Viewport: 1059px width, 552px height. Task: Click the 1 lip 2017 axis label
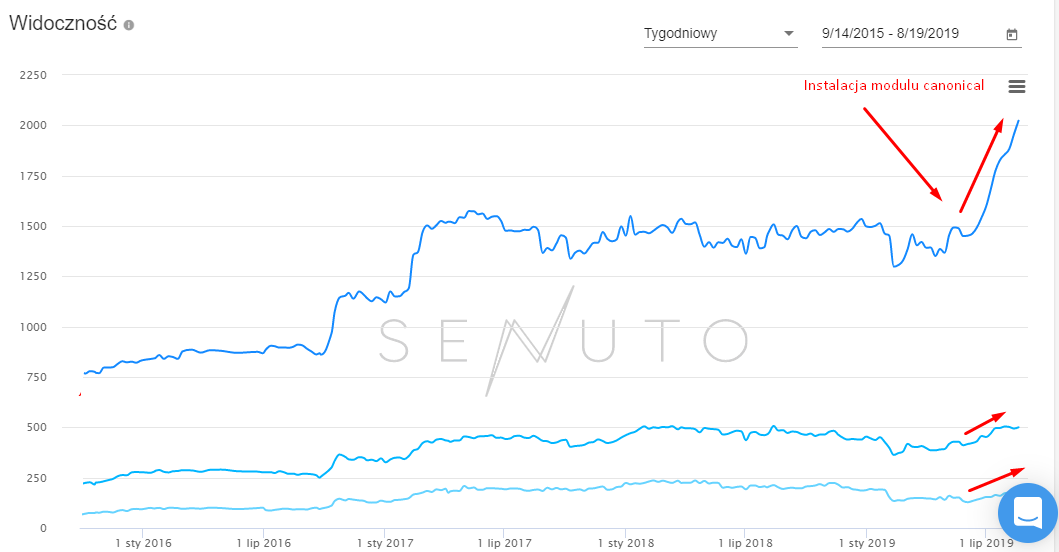coord(504,544)
